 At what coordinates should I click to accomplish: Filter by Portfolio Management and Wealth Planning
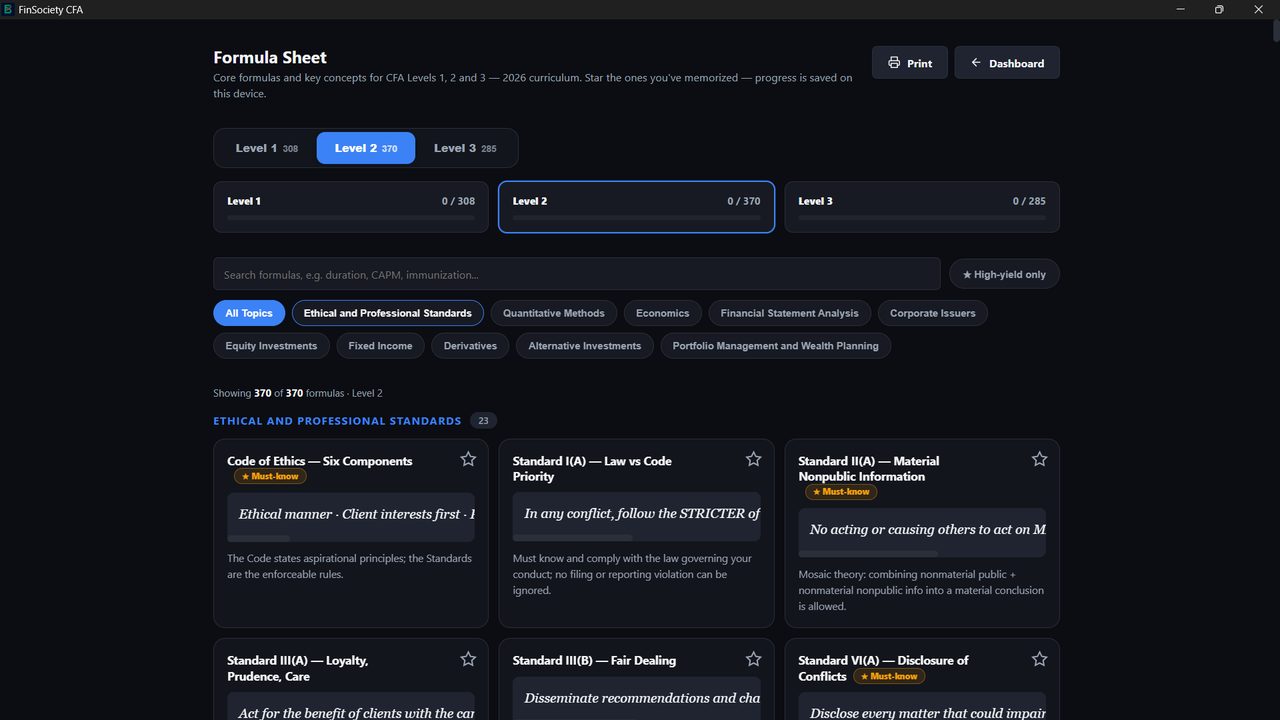776,346
